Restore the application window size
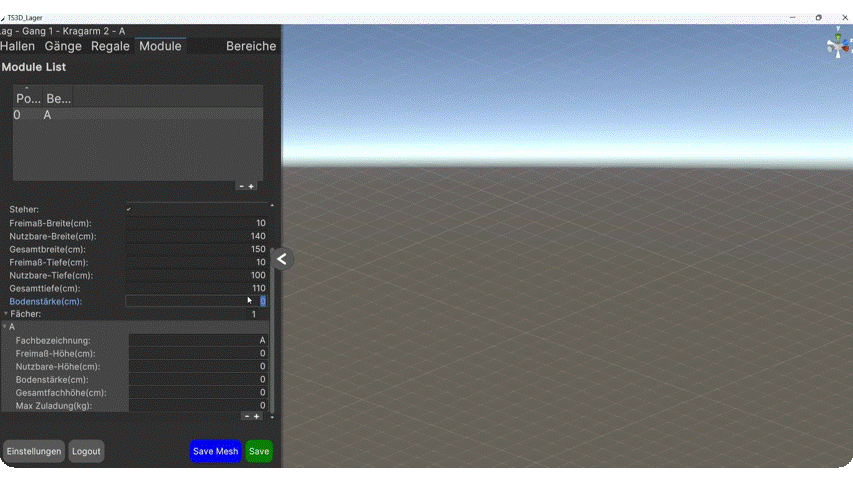Screen dimensions: 853x480 (818, 18)
